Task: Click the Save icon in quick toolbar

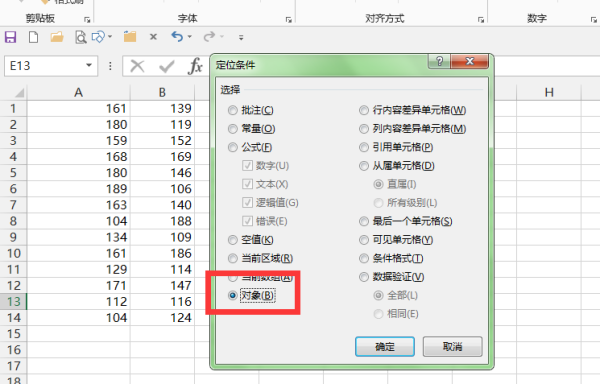Action: tap(10, 37)
